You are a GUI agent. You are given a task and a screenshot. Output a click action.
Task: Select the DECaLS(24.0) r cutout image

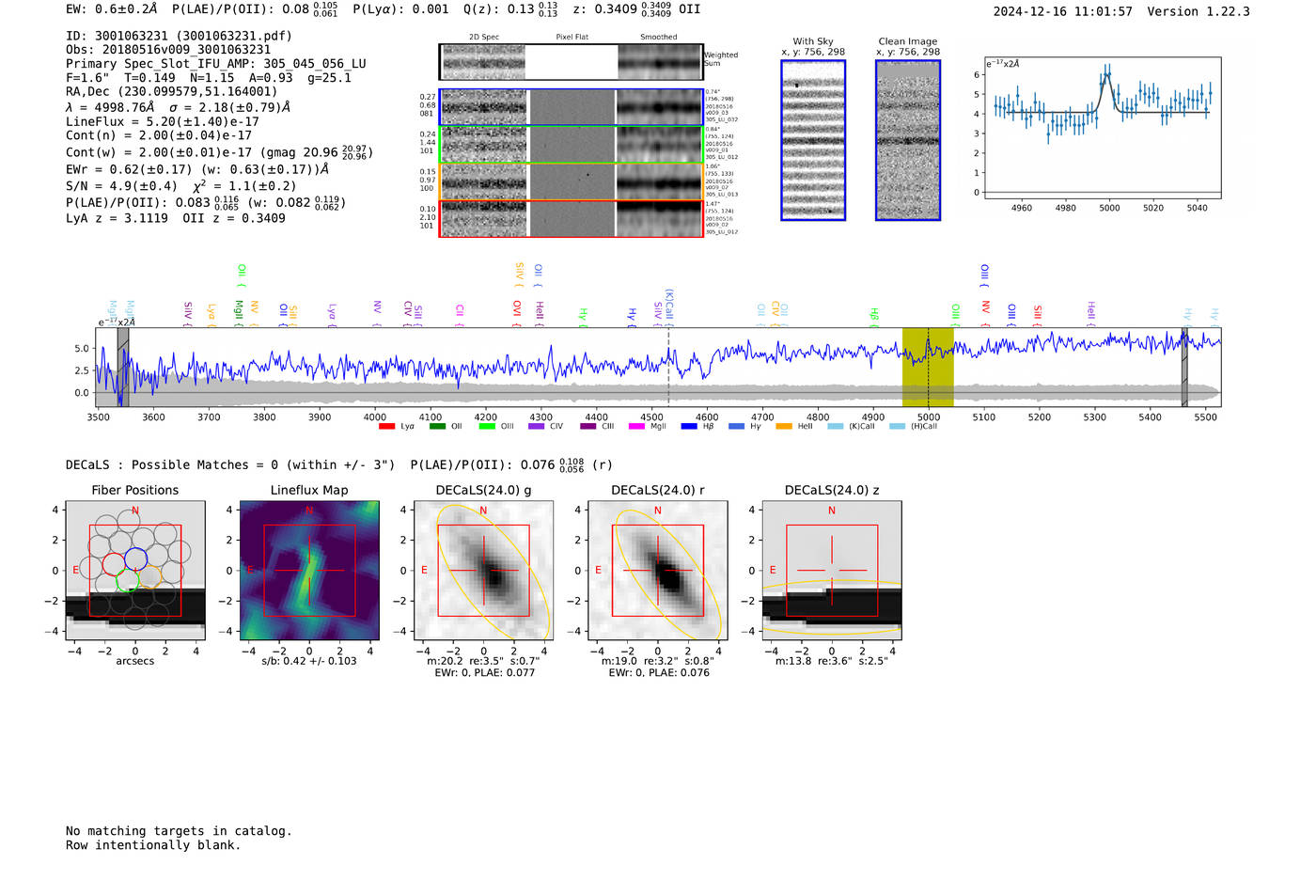657,571
